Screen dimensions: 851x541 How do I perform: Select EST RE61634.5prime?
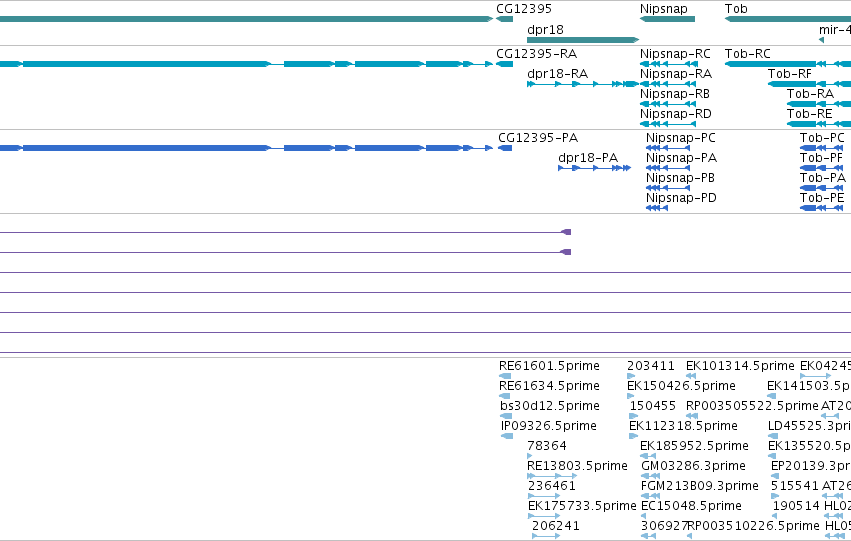pos(549,386)
